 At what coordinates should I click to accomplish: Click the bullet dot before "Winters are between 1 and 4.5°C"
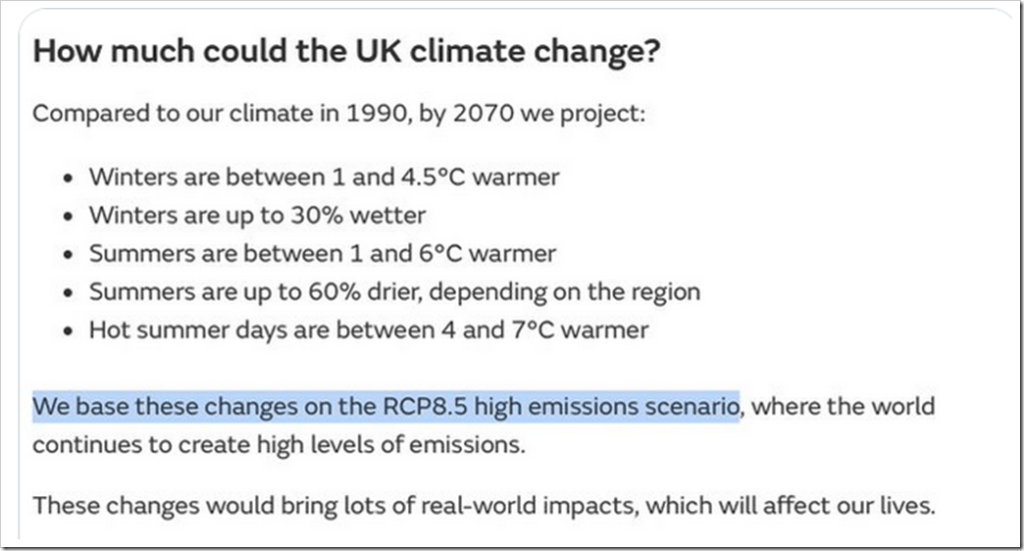[68, 178]
